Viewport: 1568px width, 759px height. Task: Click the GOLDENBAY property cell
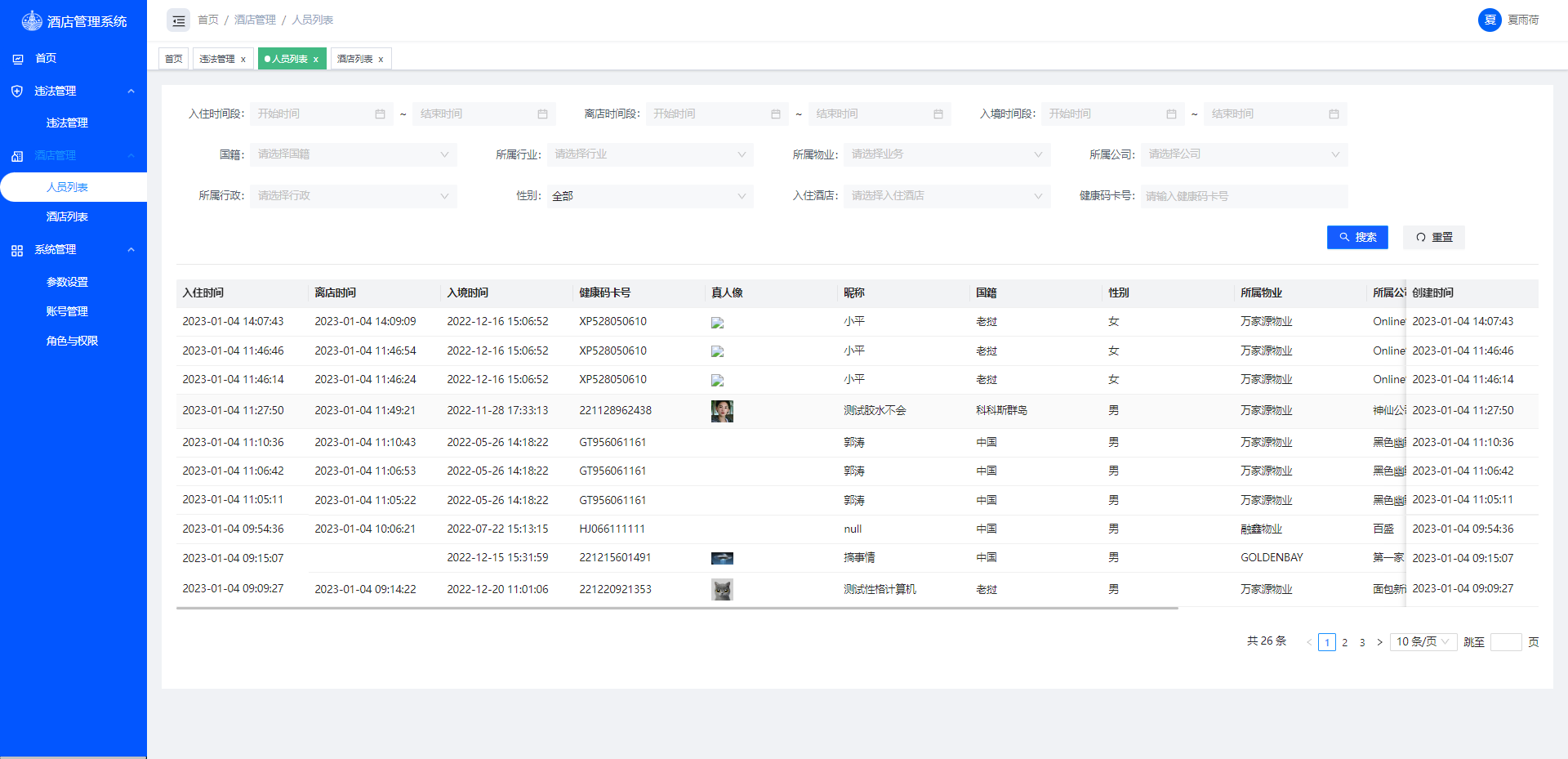1272,558
